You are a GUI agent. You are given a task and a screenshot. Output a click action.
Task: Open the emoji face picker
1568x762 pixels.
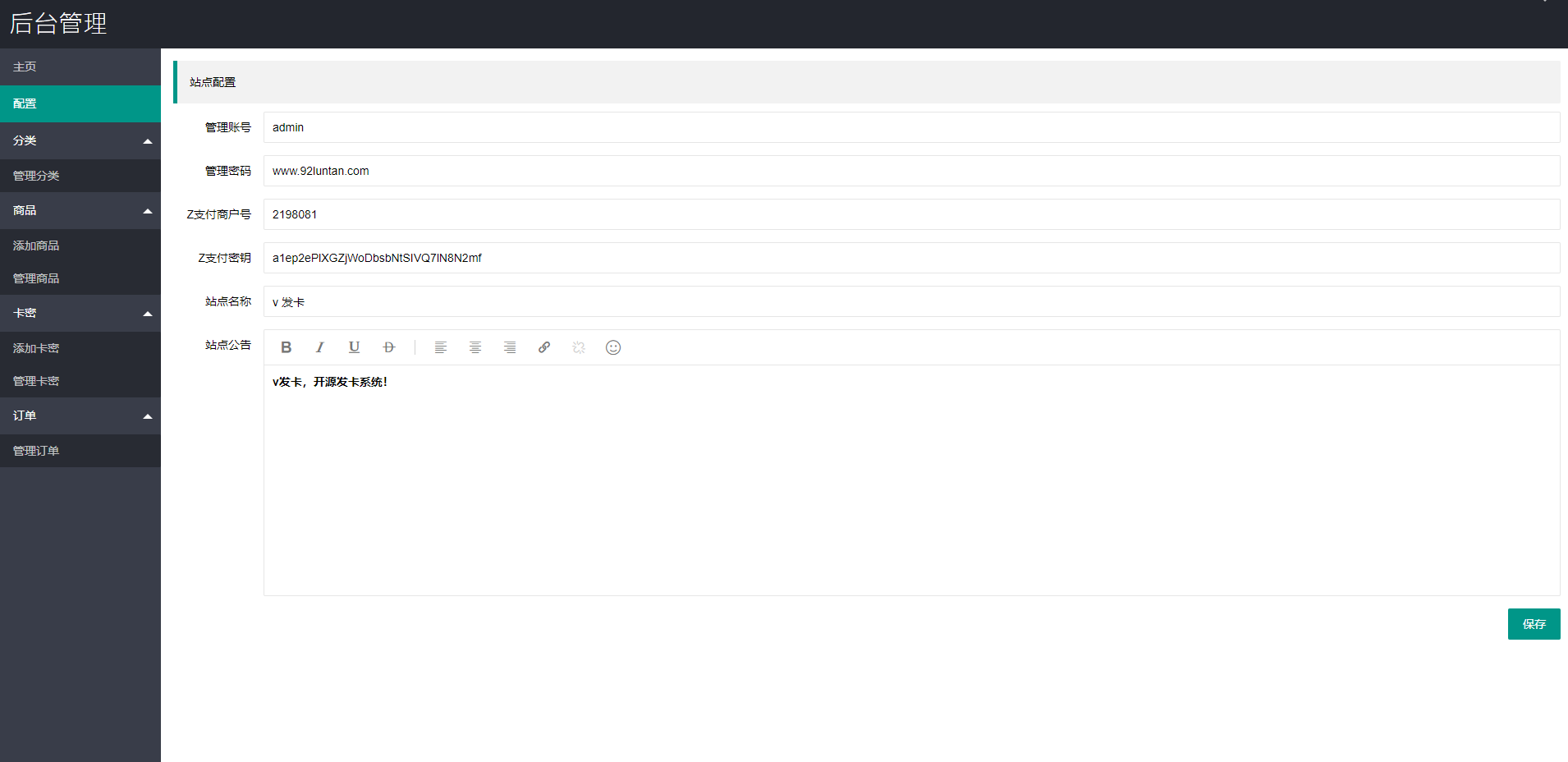tap(613, 347)
